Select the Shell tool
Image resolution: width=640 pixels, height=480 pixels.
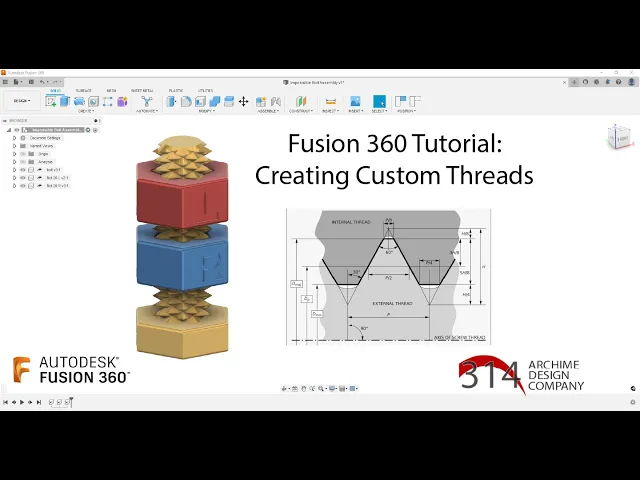(200, 101)
